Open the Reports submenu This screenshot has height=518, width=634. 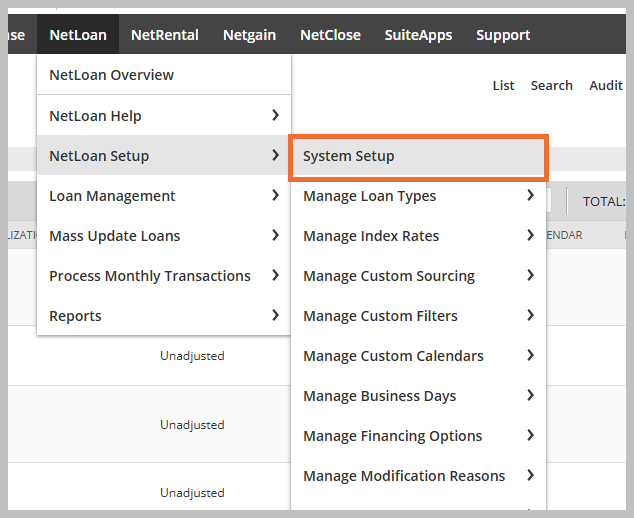pyautogui.click(x=164, y=316)
